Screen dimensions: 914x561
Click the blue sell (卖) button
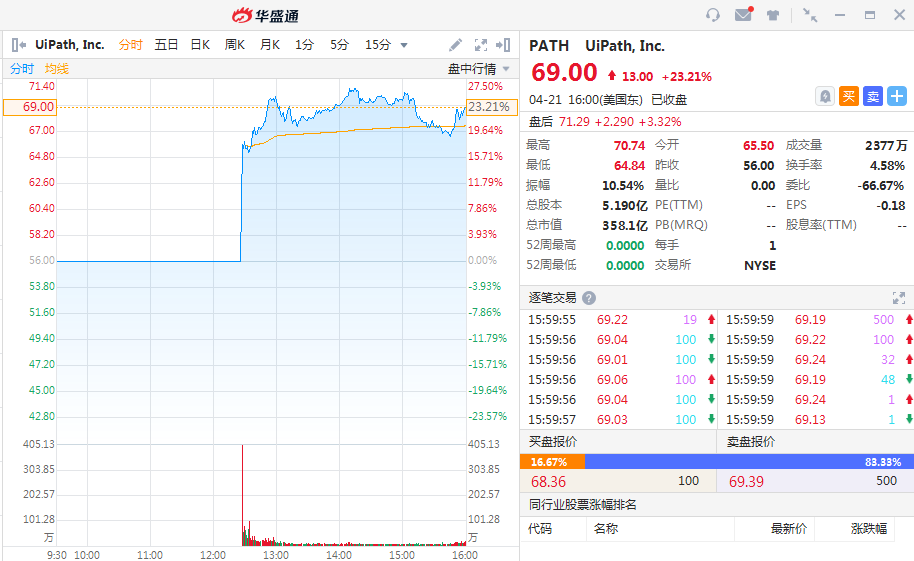click(873, 96)
